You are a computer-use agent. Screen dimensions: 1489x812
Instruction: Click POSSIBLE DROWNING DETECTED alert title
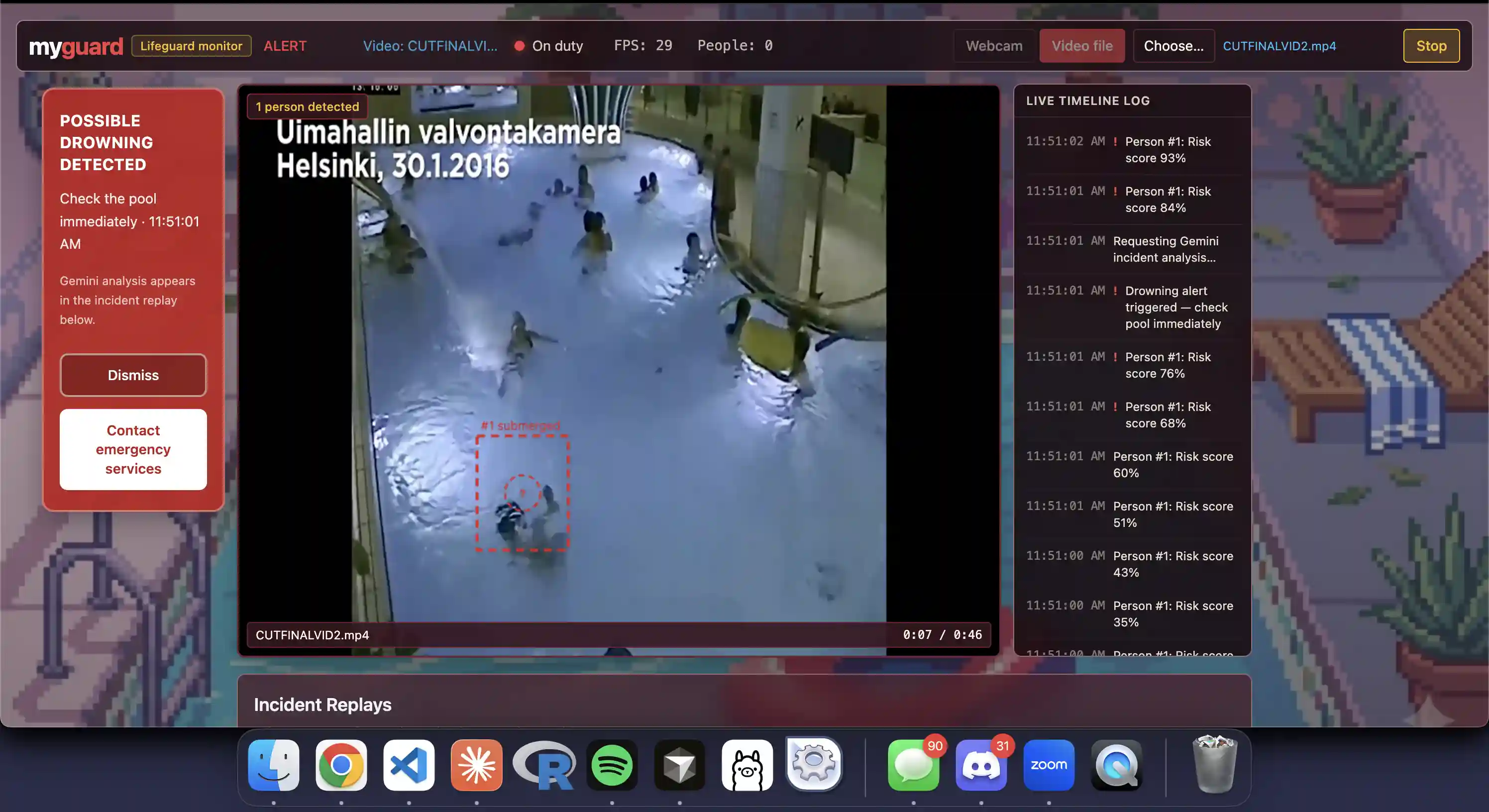[106, 142]
